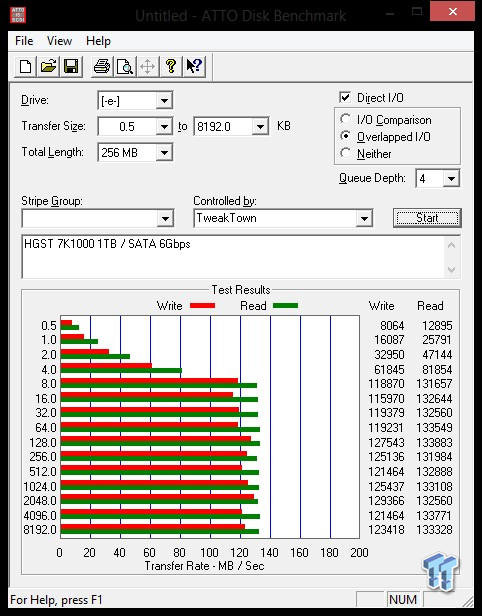Toggle the Direct I/O checkbox
Image resolution: width=482 pixels, height=616 pixels.
pyautogui.click(x=345, y=97)
